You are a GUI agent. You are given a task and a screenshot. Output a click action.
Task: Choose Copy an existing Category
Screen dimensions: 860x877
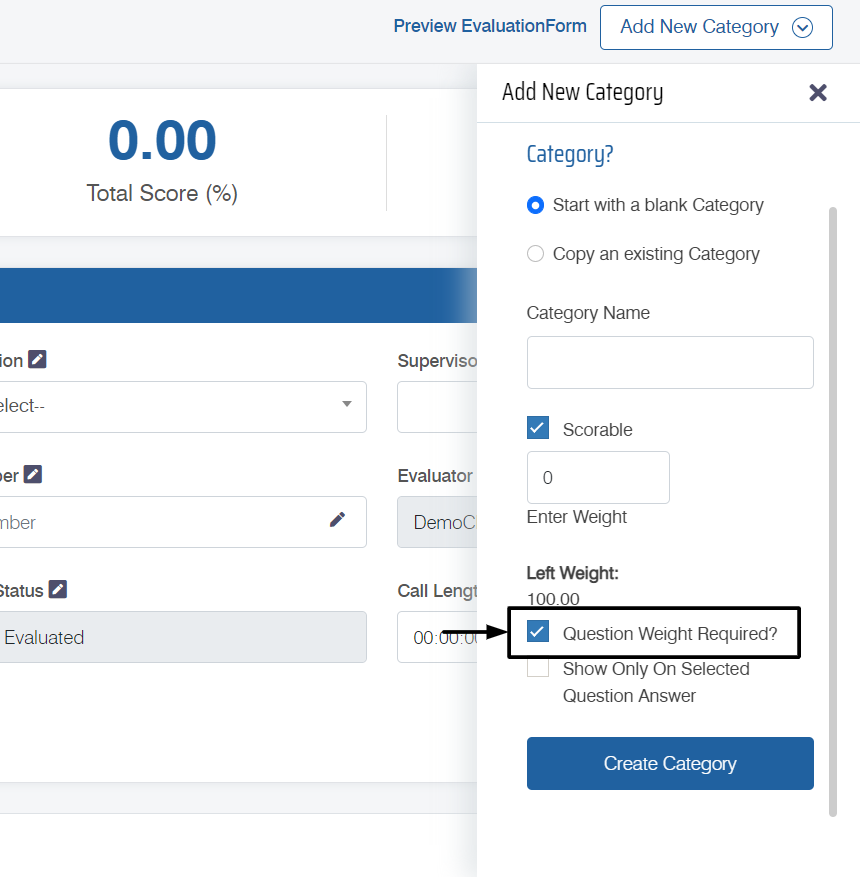click(536, 254)
